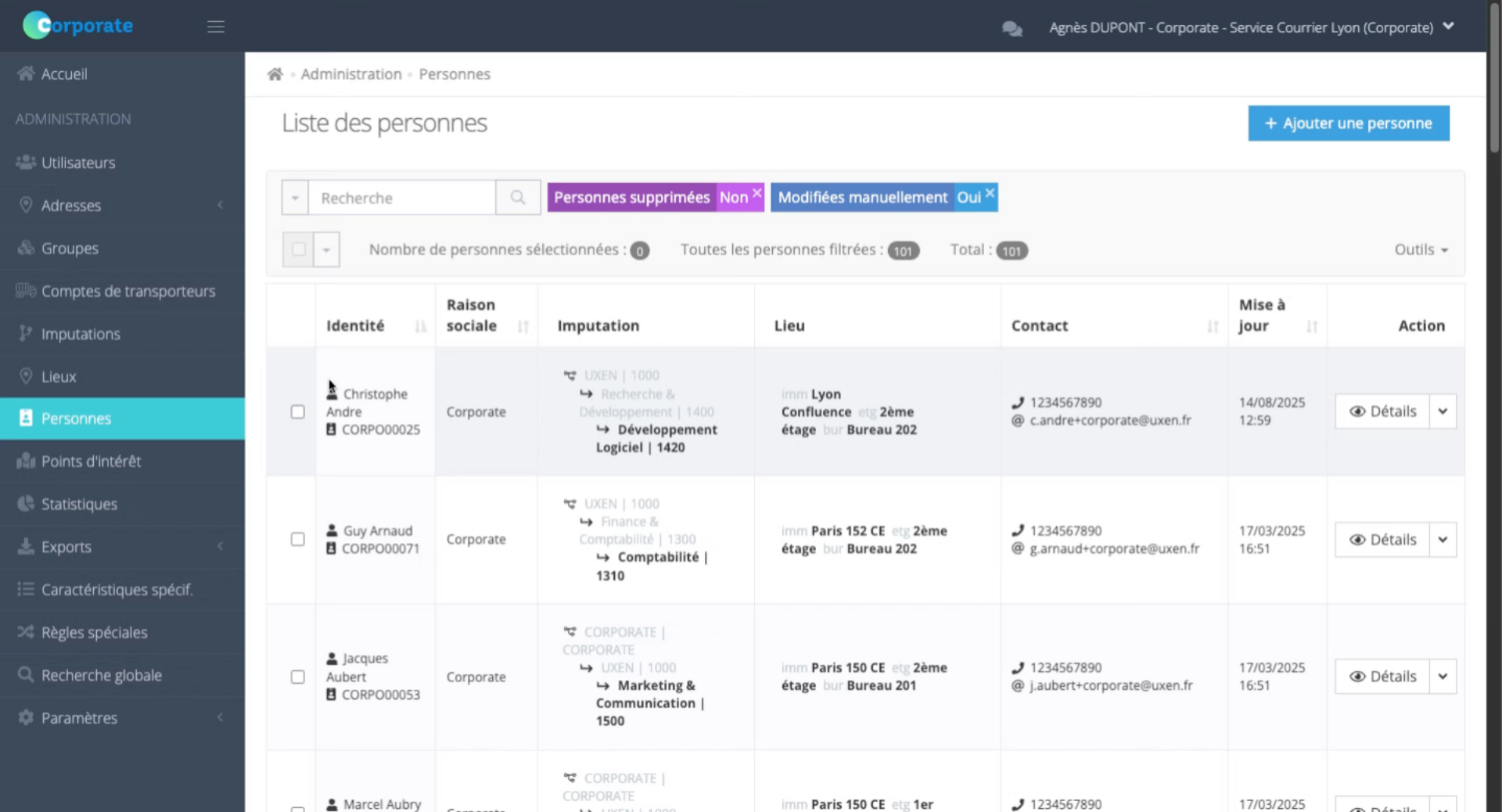1502x812 pixels.
Task: Open Agnès DUPONT user account menu
Action: (1252, 27)
